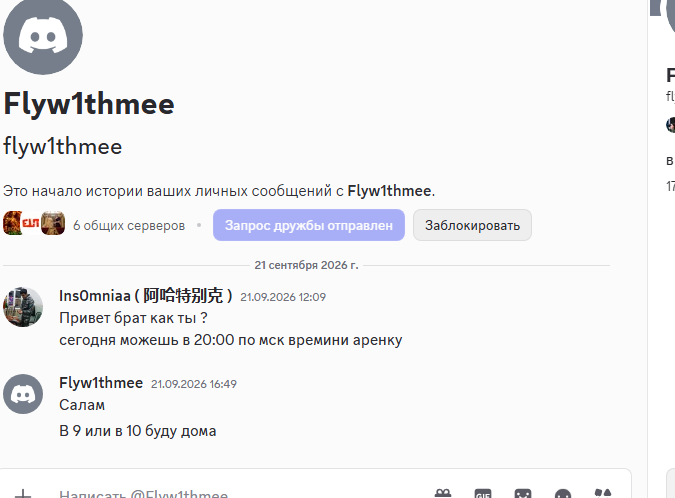The width and height of the screenshot is (675, 498).
Task: Open the red ЕЦЛ mutual server icon
Action: (x=31, y=223)
